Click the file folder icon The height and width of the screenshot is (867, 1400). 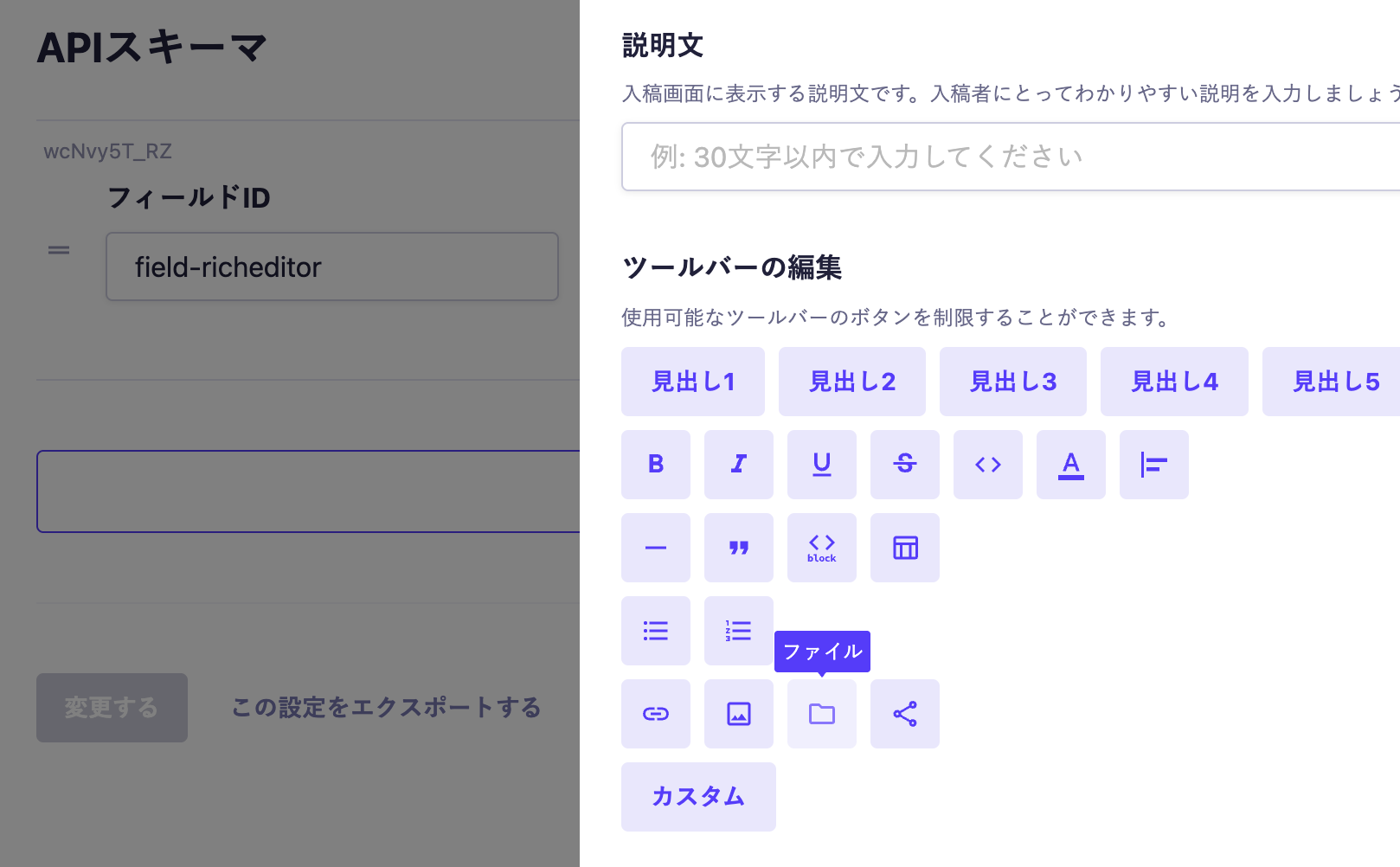pos(821,714)
